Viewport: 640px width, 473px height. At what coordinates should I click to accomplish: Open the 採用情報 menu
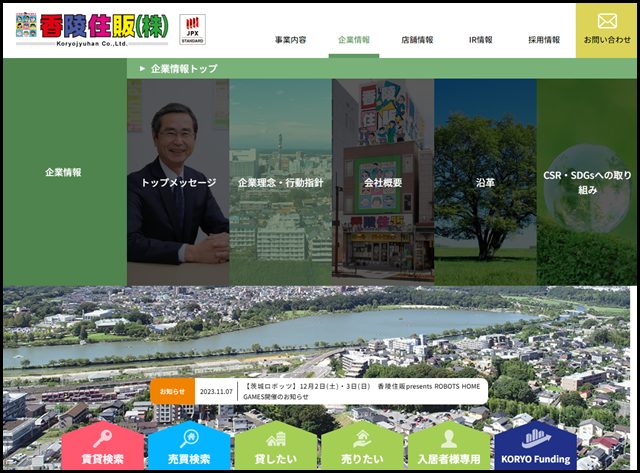(x=544, y=40)
